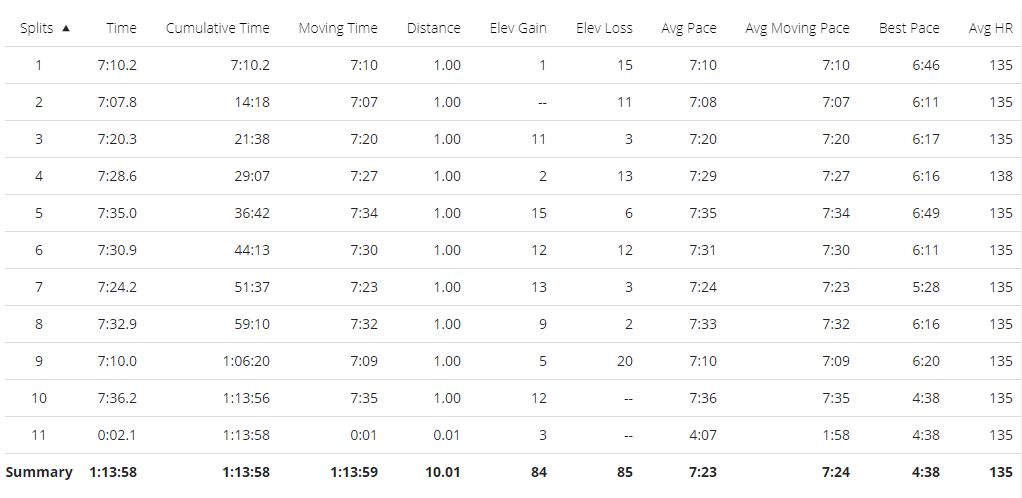This screenshot has height=498, width=1022.
Task: Click the Avg HR value 138
Action: tap(1000, 176)
